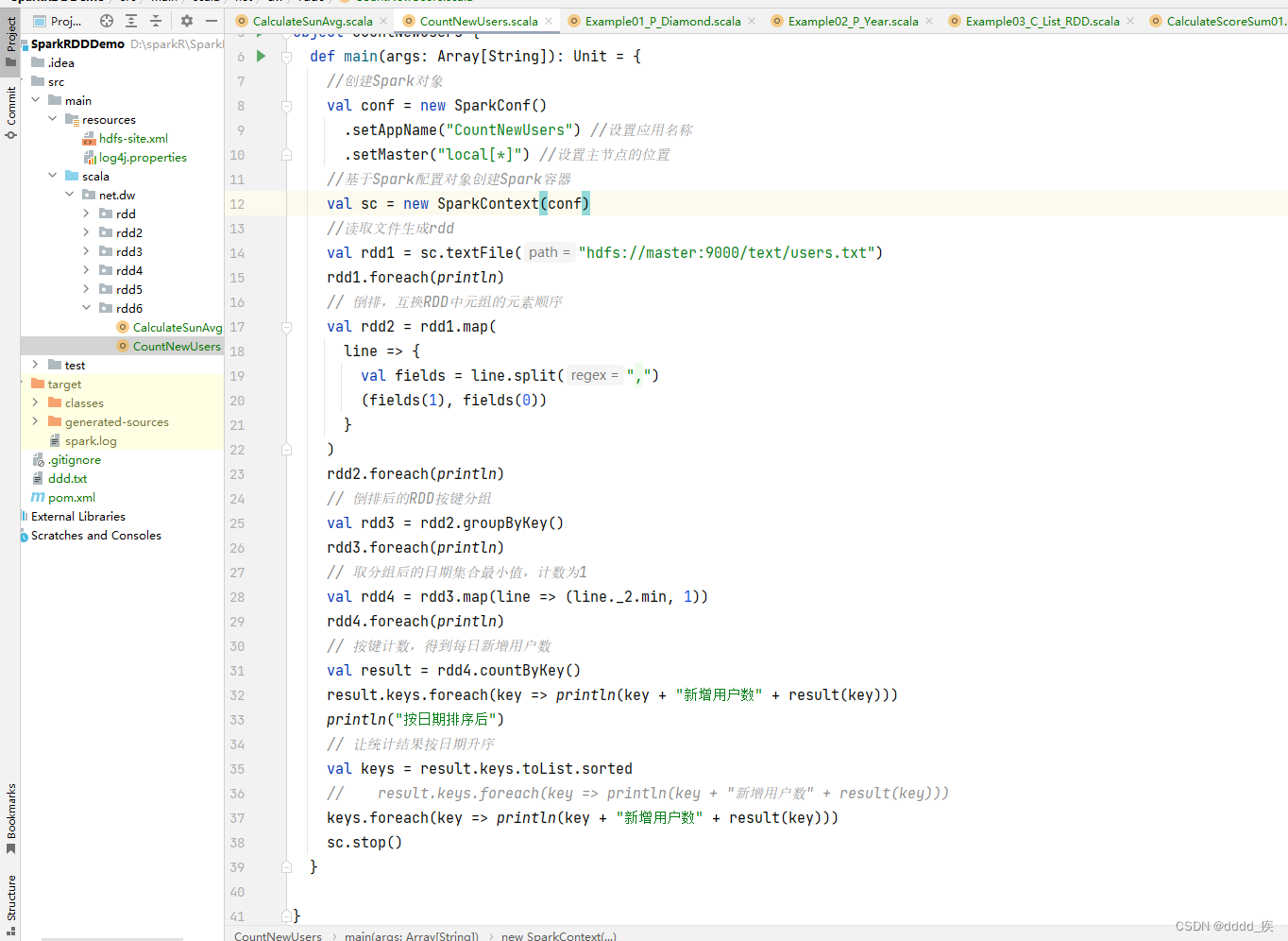
Task: Click fold marker at line 10
Action: click(x=286, y=155)
